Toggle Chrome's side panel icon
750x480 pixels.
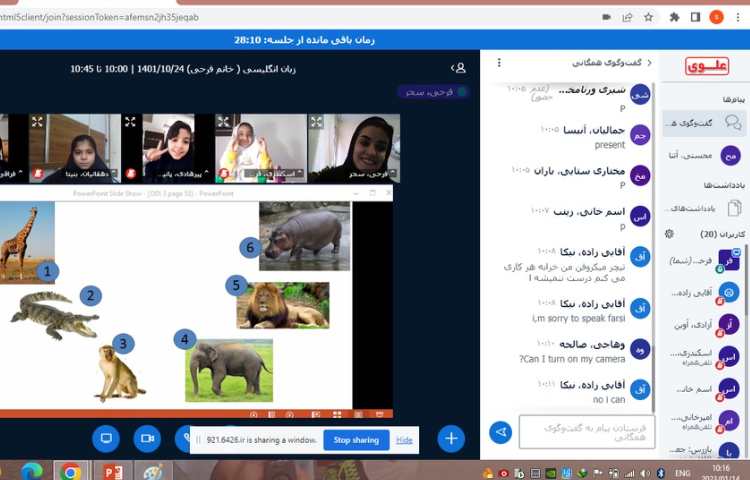coord(695,17)
